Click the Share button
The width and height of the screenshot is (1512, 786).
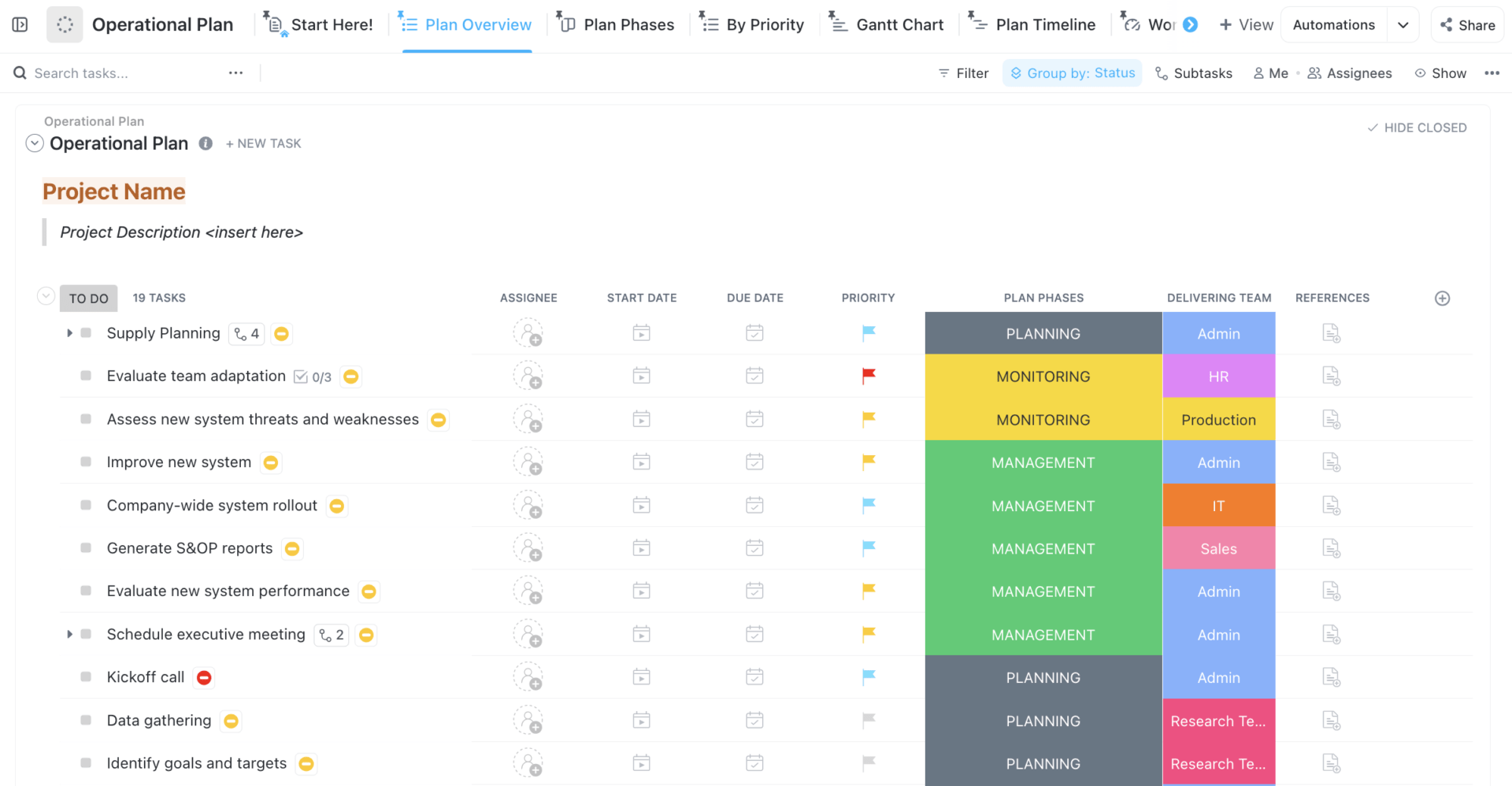1467,24
